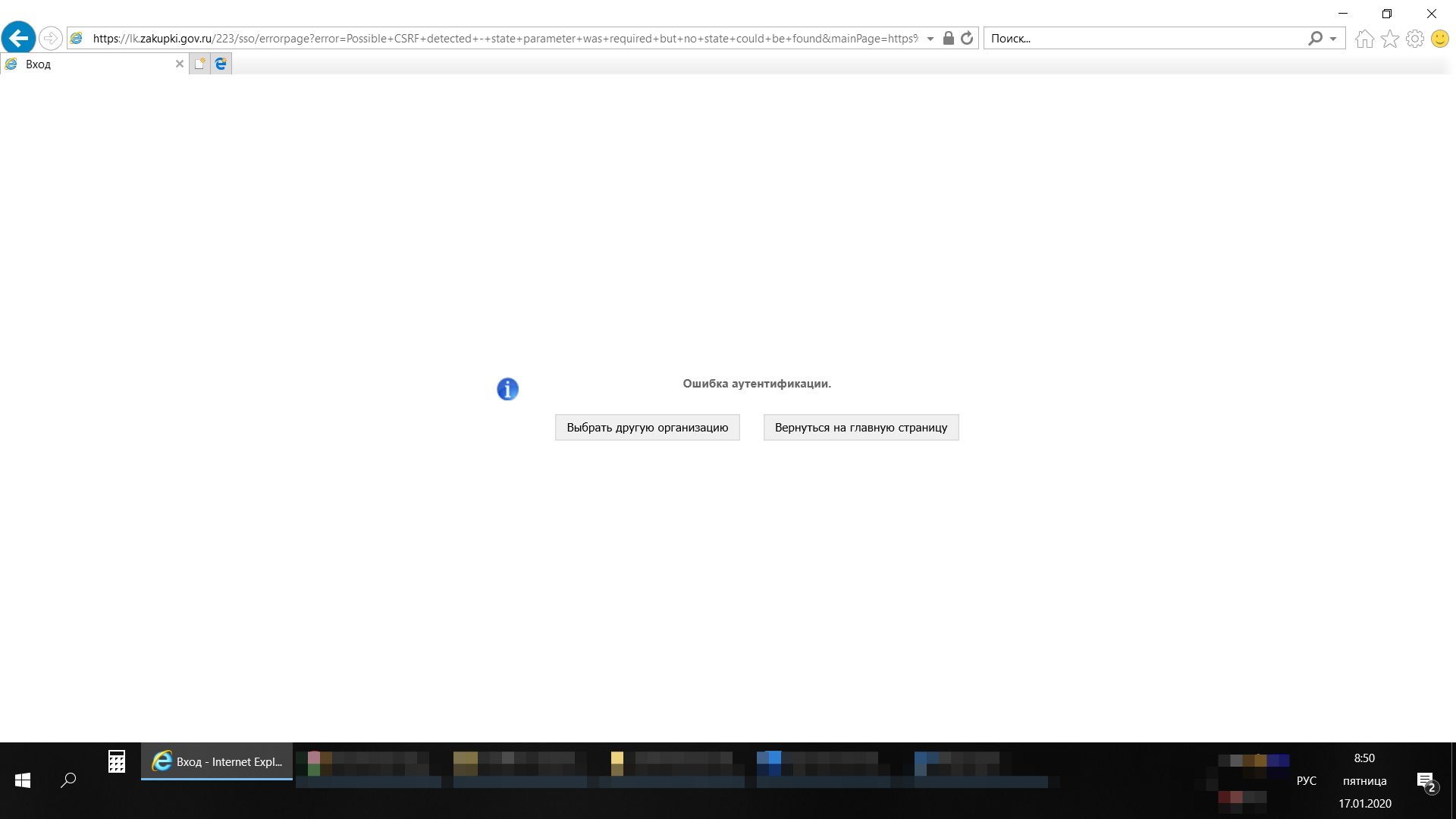The height and width of the screenshot is (819, 1456).
Task: Open the Tools gear icon
Action: coord(1414,39)
